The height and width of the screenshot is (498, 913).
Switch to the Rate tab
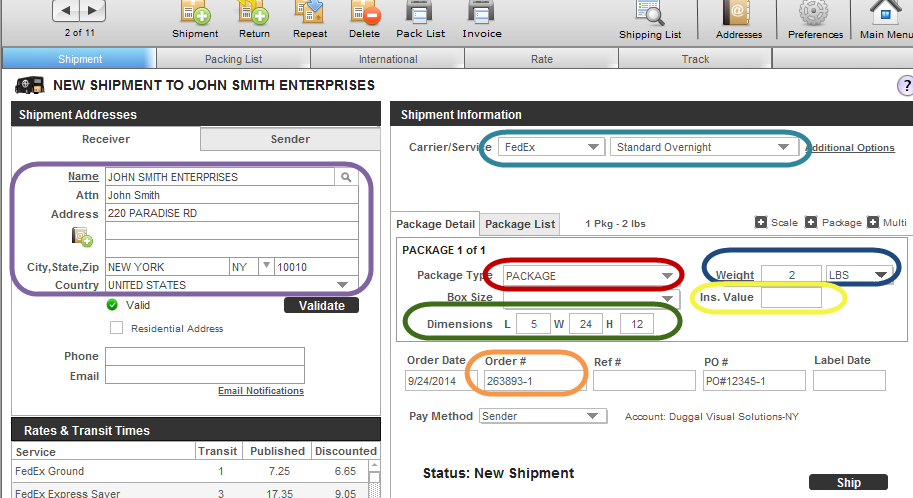pyautogui.click(x=542, y=59)
